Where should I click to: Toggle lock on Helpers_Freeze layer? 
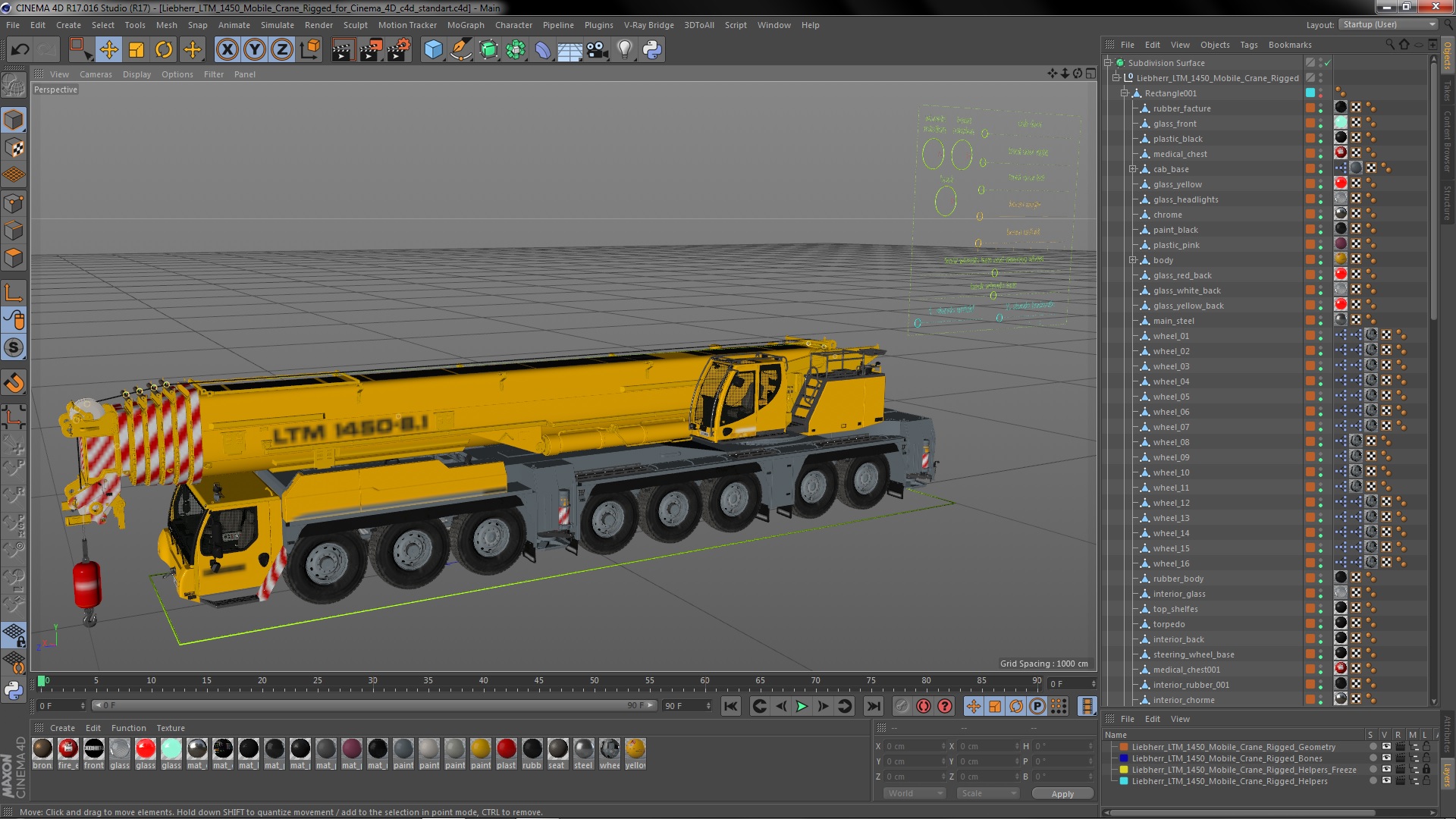coord(1426,770)
